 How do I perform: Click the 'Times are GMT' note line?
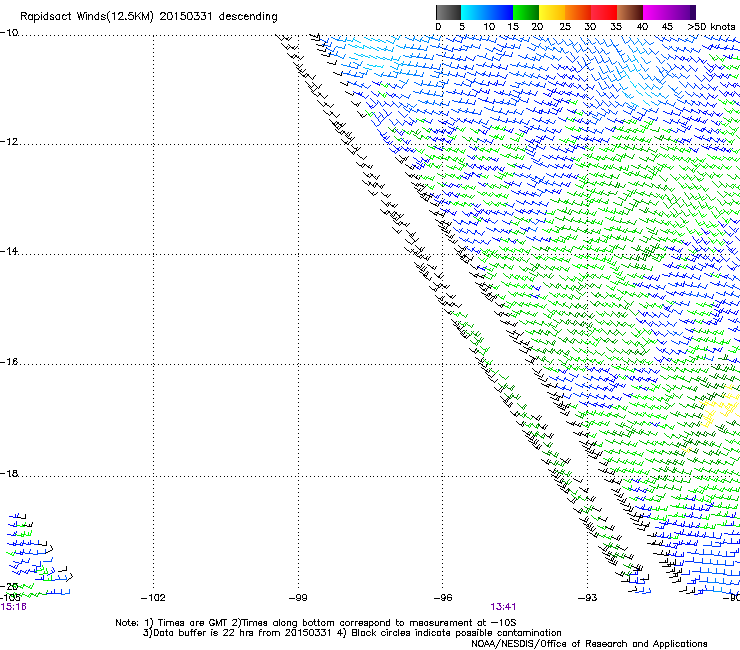click(316, 623)
